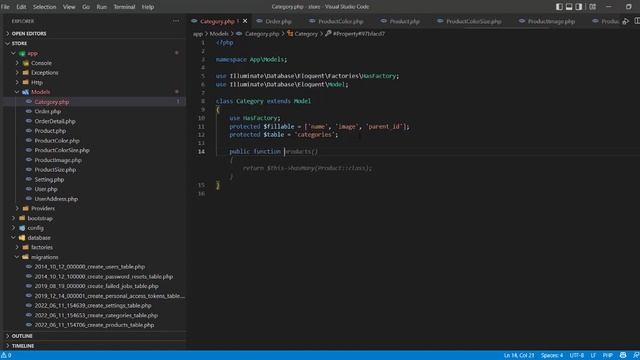Screen dimensions: 640x360
Task: Open the Edit menu
Action: pyautogui.click(x=21, y=7)
